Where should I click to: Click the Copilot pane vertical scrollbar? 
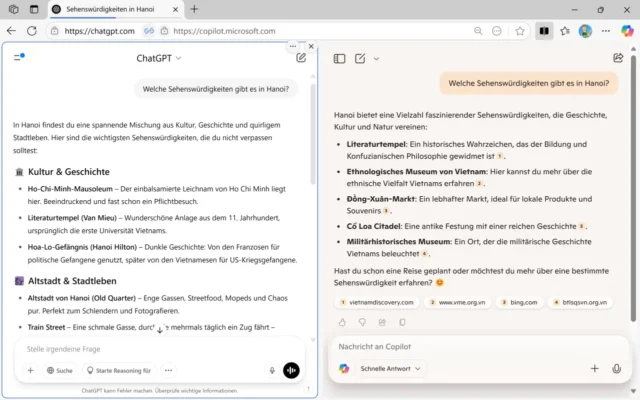tap(633, 188)
